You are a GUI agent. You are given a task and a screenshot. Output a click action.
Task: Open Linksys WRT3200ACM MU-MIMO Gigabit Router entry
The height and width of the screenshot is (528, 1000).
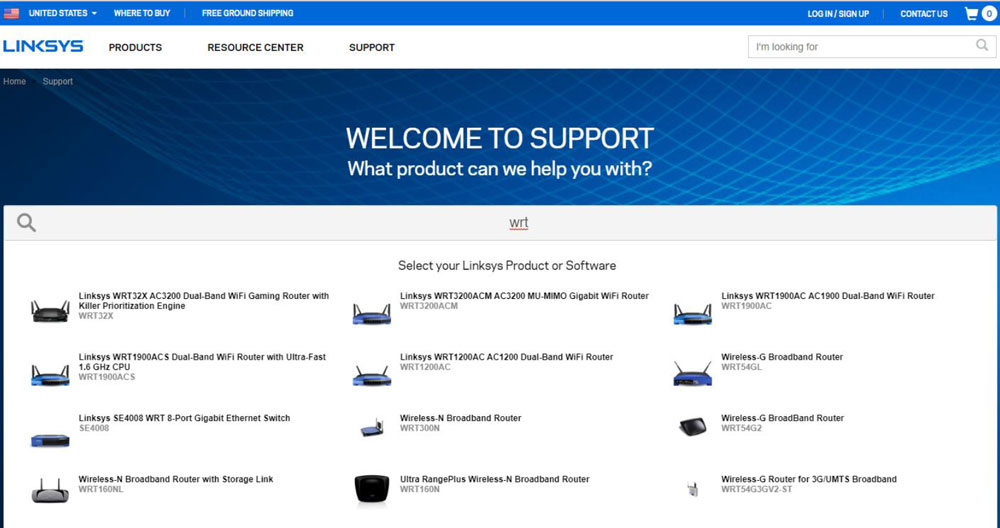click(524, 296)
